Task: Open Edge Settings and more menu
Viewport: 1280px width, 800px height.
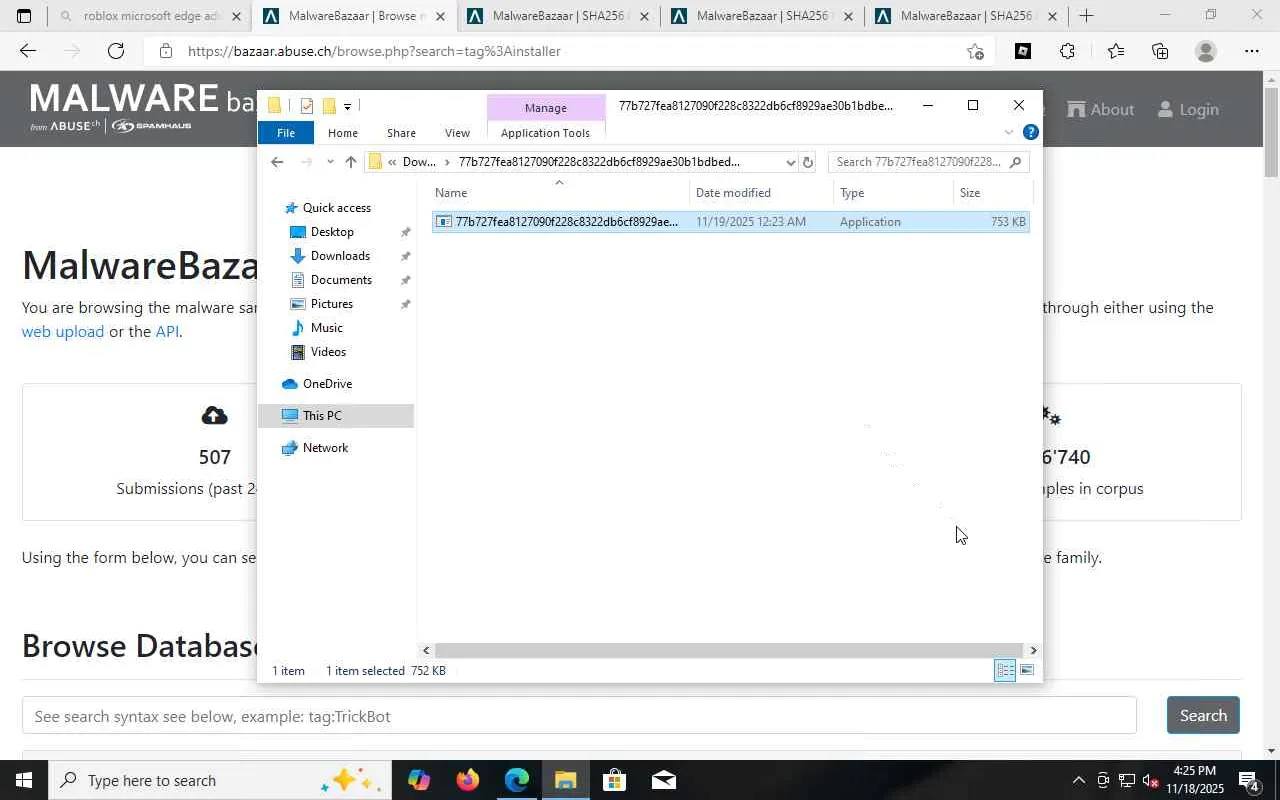Action: click(x=1252, y=51)
